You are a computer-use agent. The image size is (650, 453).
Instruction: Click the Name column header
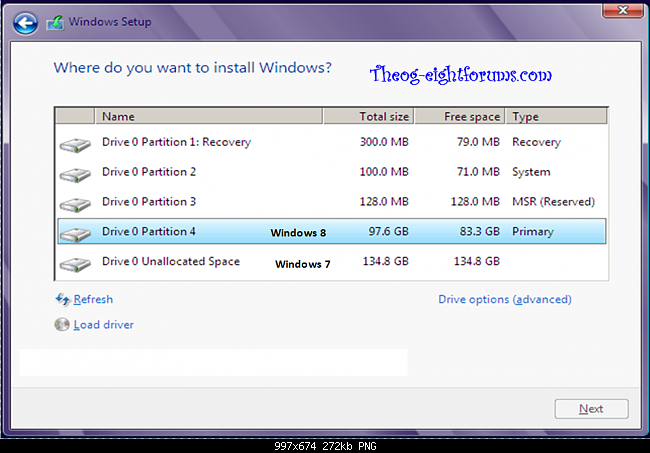[x=209, y=116]
